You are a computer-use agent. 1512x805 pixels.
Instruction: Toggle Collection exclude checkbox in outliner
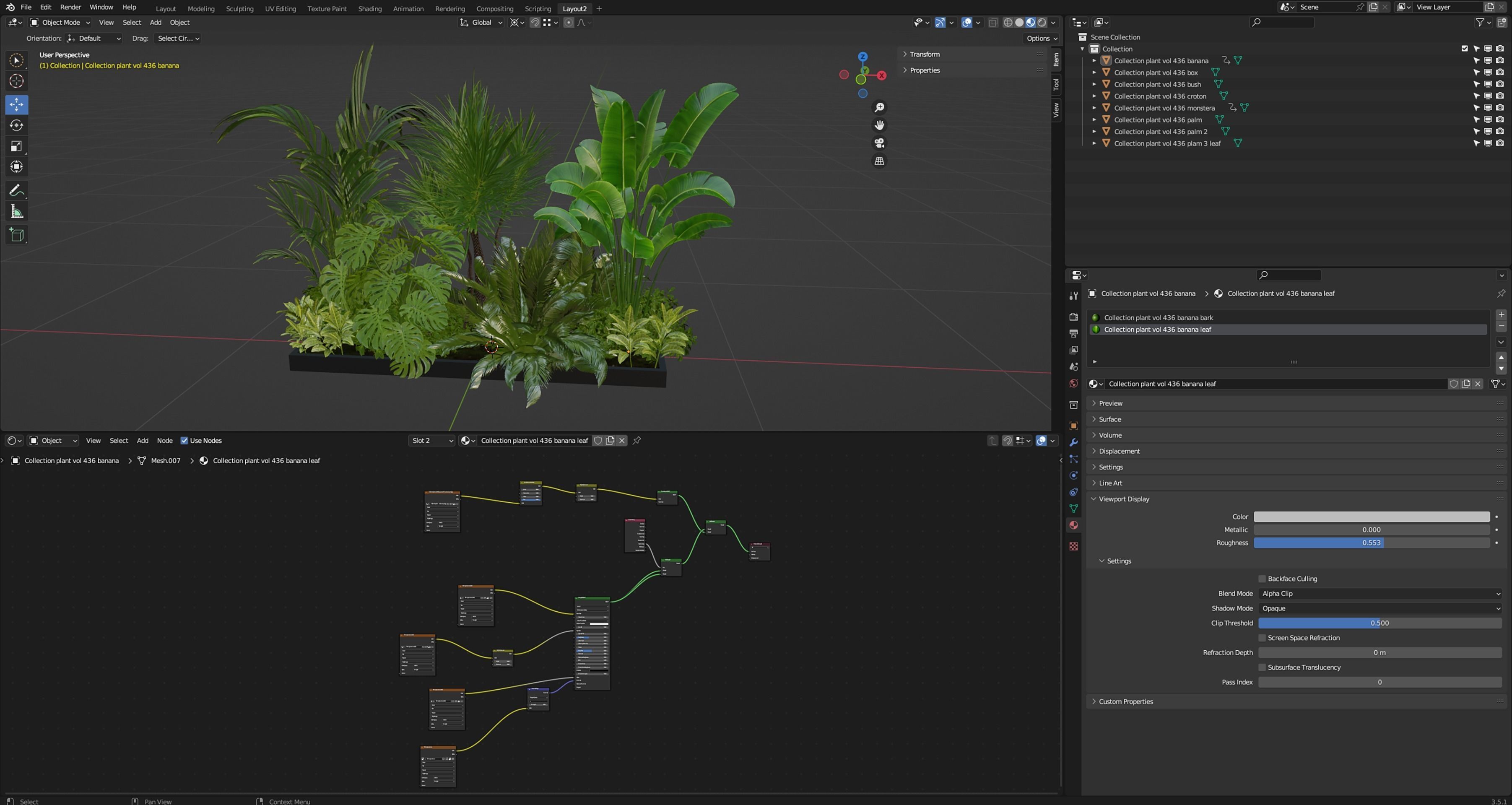(1465, 49)
